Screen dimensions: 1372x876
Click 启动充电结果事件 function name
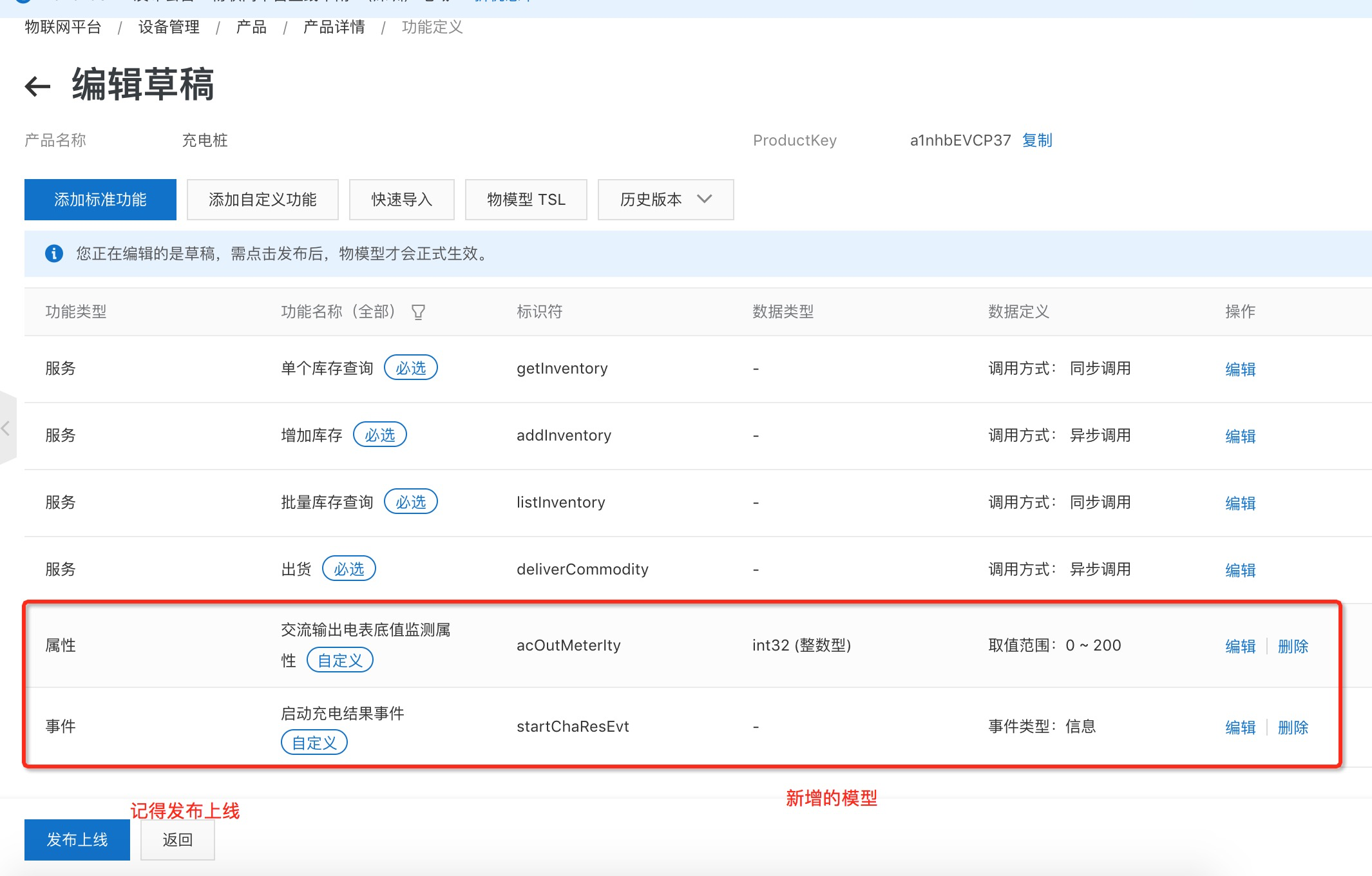tap(343, 714)
